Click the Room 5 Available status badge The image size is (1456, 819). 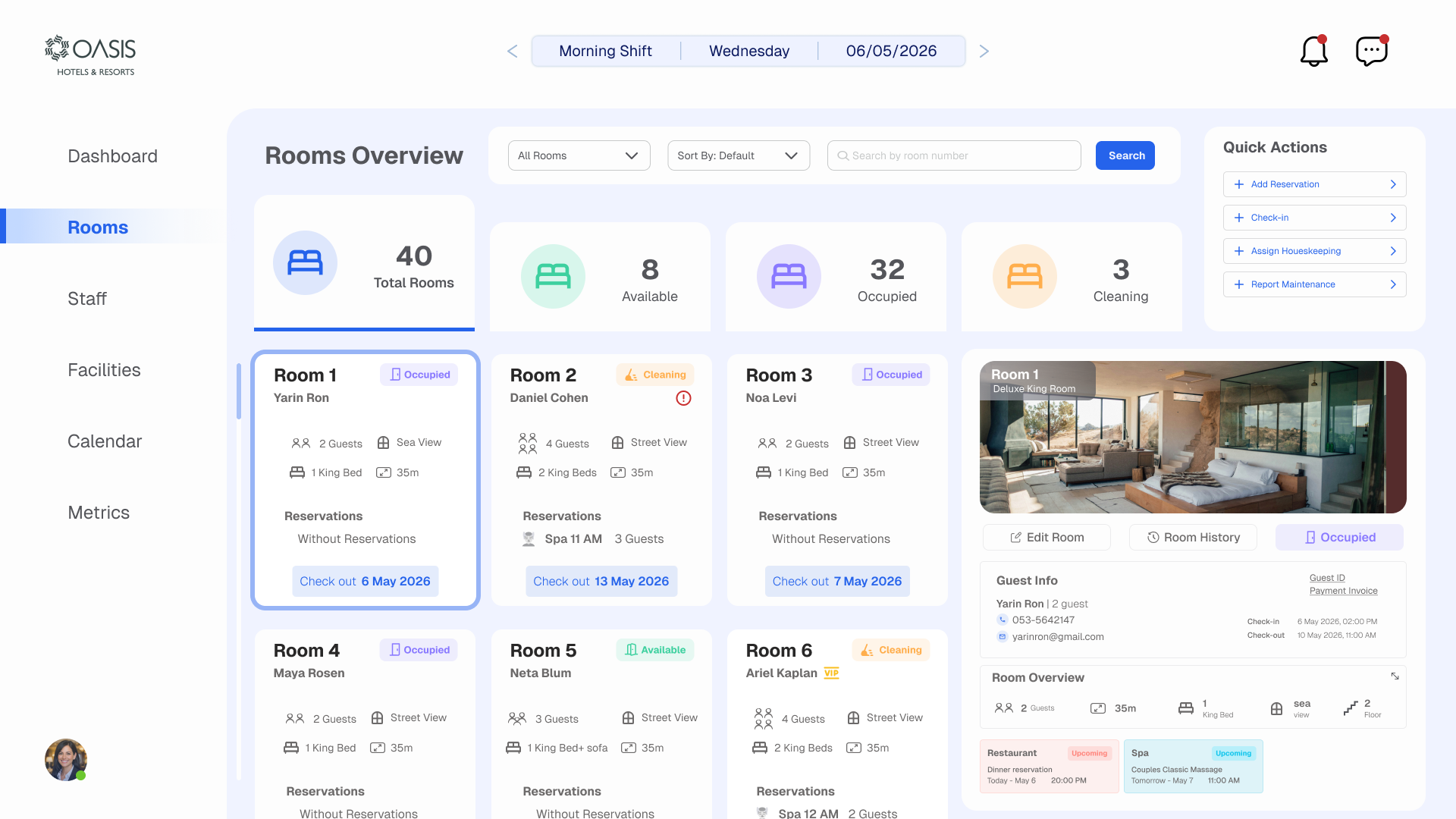(655, 650)
